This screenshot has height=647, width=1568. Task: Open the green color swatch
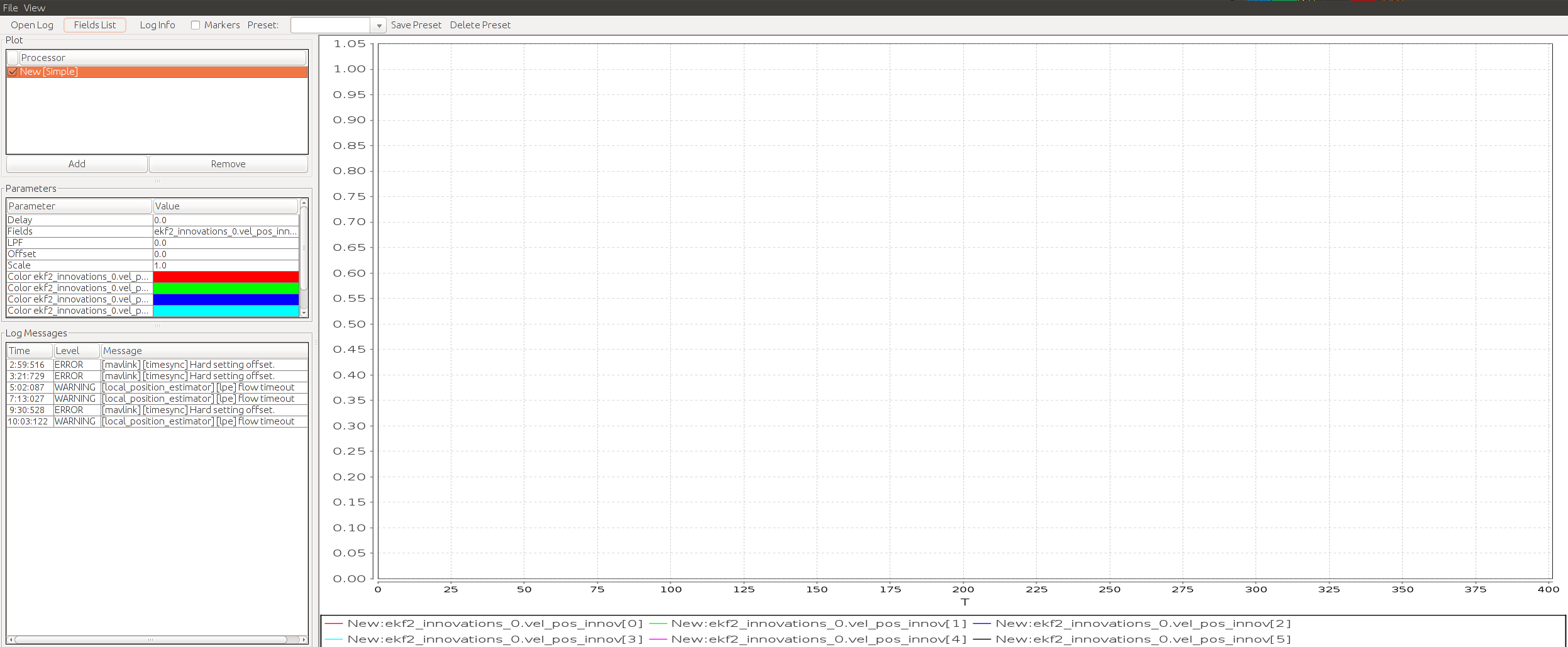pyautogui.click(x=226, y=288)
